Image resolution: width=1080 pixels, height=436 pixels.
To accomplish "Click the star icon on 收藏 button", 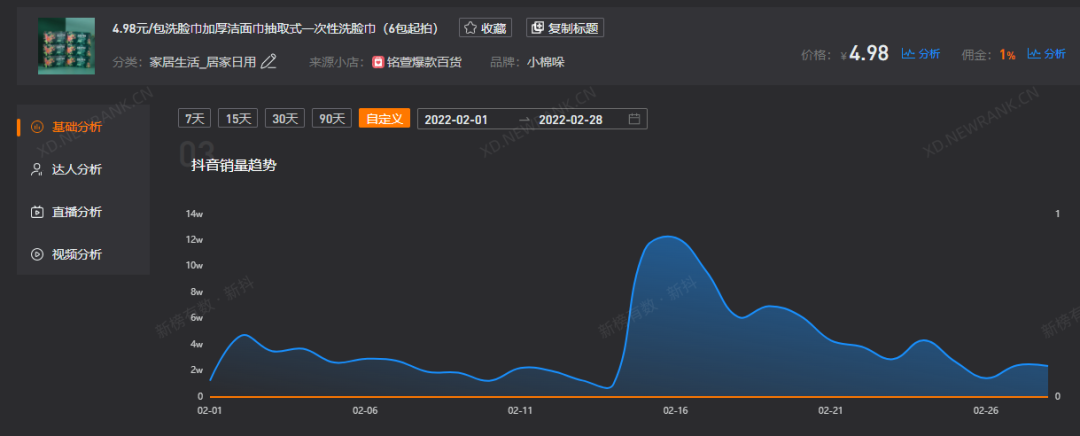I will tap(470, 28).
